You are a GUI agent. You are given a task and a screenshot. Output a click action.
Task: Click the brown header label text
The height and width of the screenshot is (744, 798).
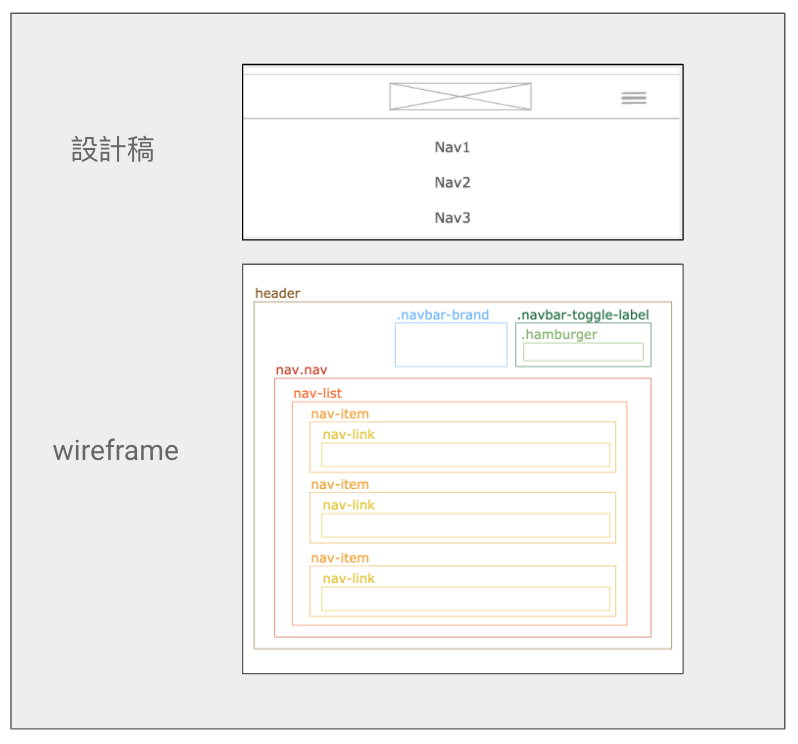point(277,293)
